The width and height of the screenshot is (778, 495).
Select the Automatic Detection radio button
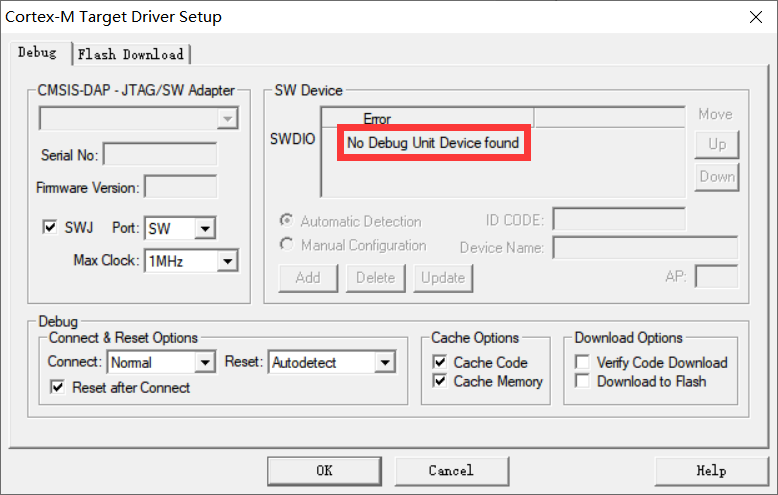286,220
